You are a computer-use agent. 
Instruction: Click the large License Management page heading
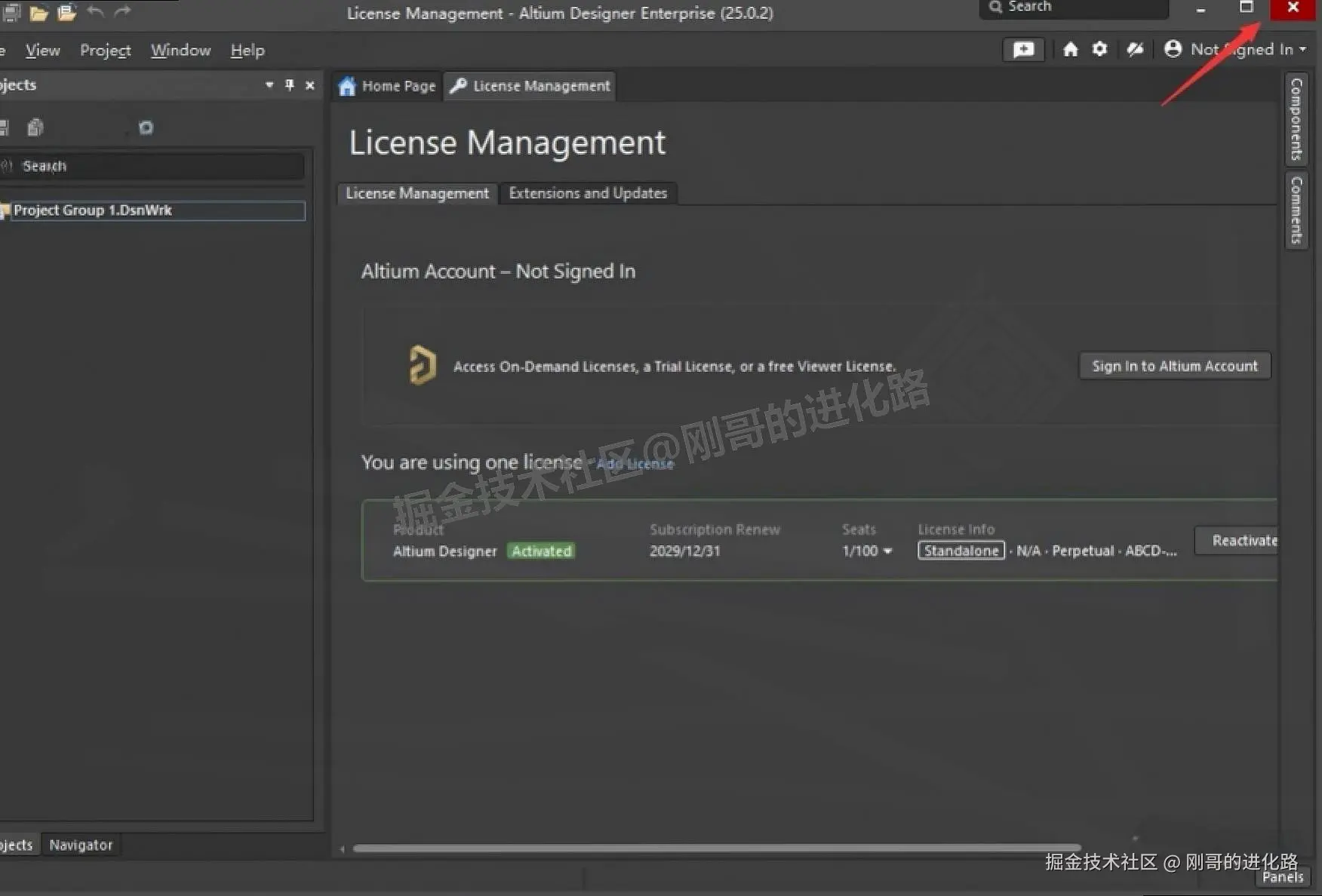507,143
